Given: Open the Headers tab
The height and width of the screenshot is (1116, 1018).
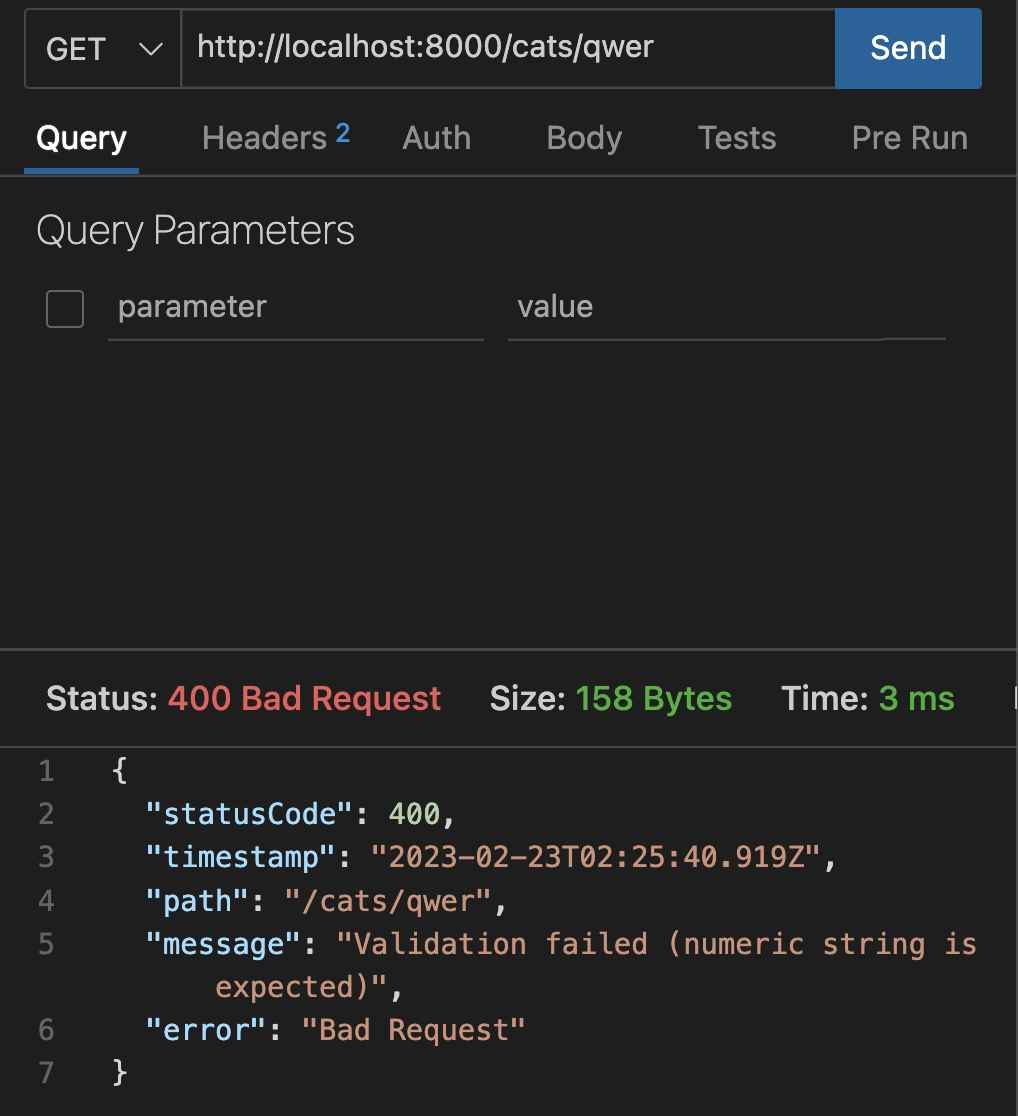Looking at the screenshot, I should click(x=276, y=137).
